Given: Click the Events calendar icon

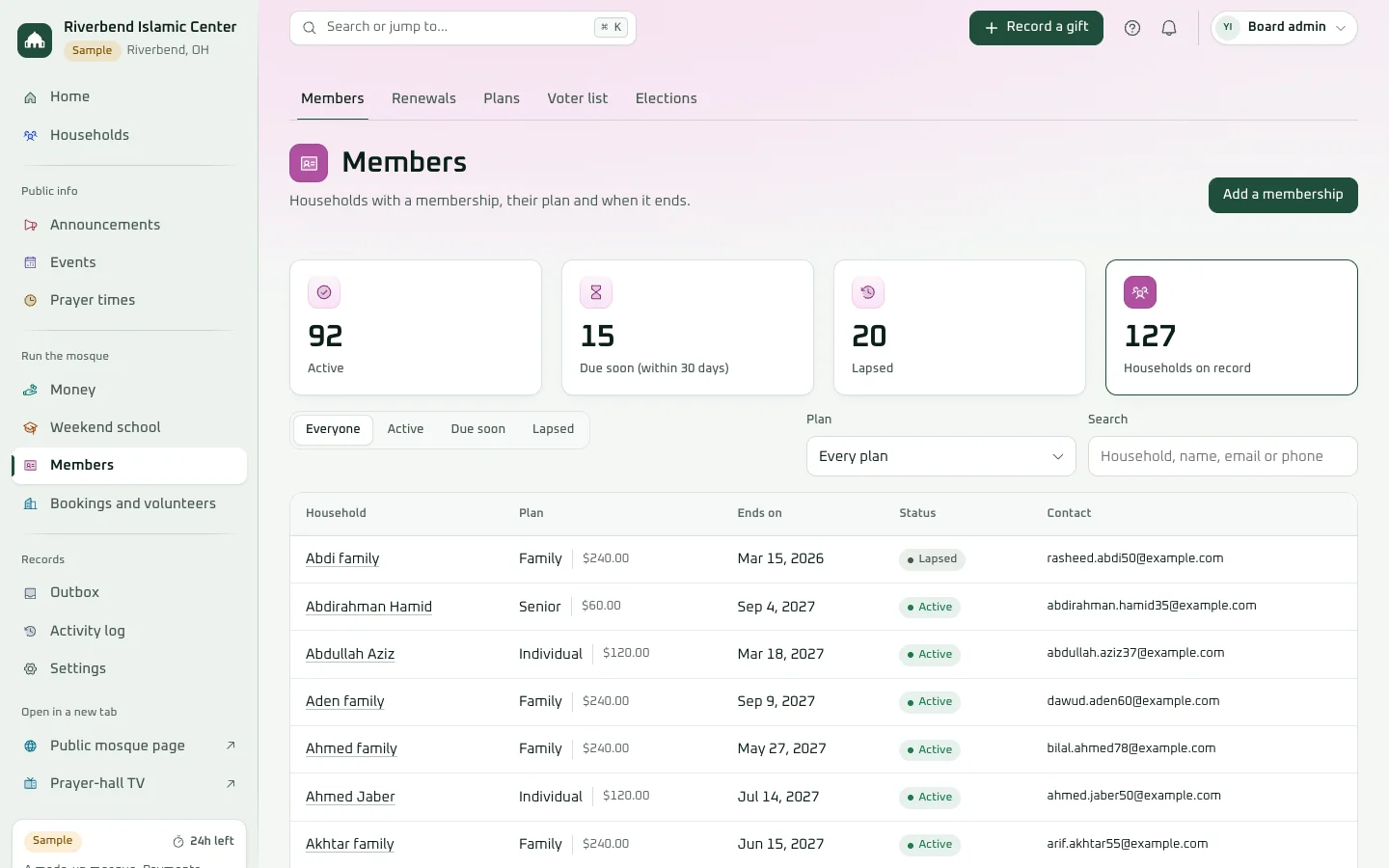Looking at the screenshot, I should pos(31,263).
